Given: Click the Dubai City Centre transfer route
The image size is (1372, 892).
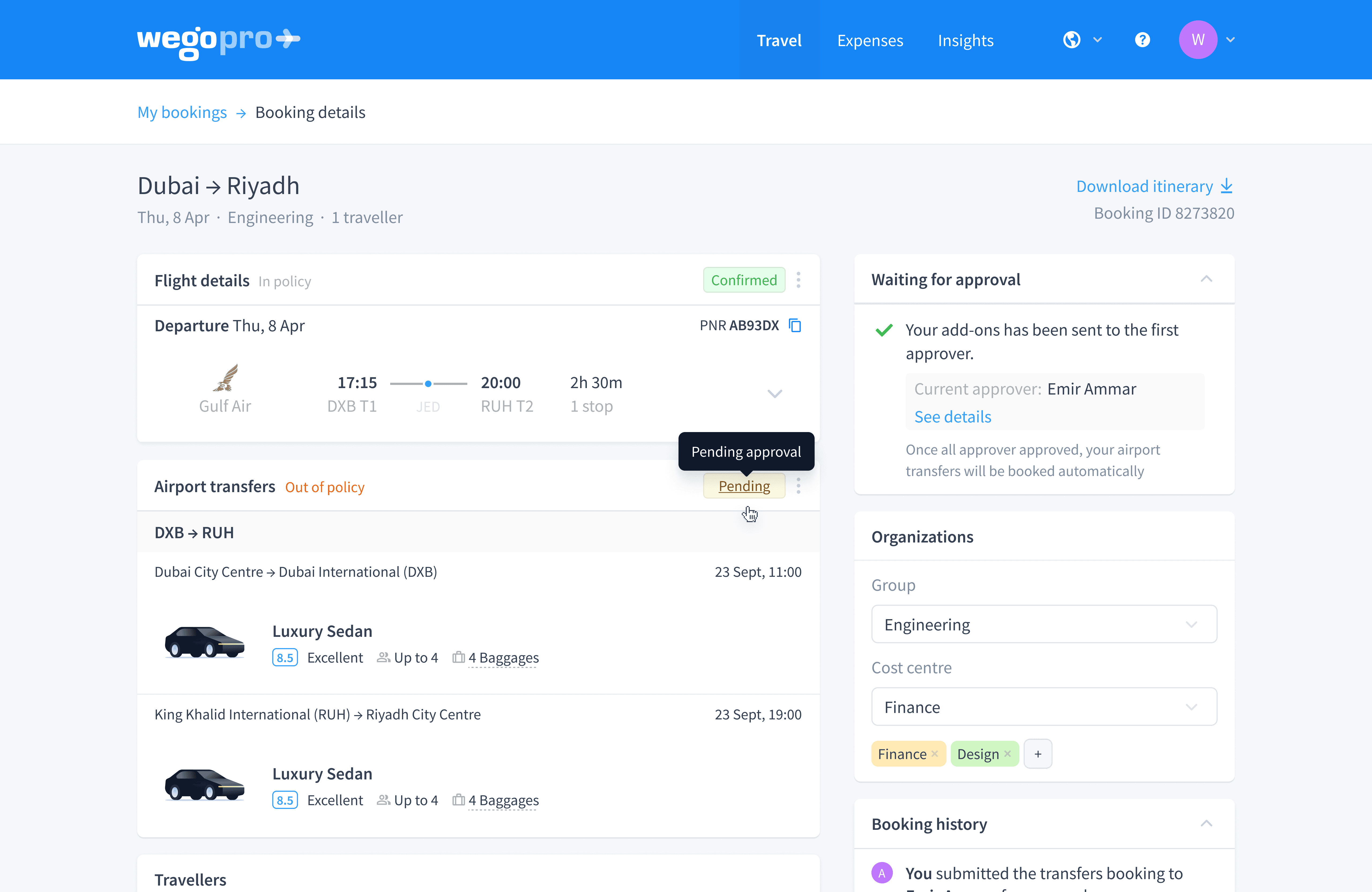Looking at the screenshot, I should [x=296, y=572].
